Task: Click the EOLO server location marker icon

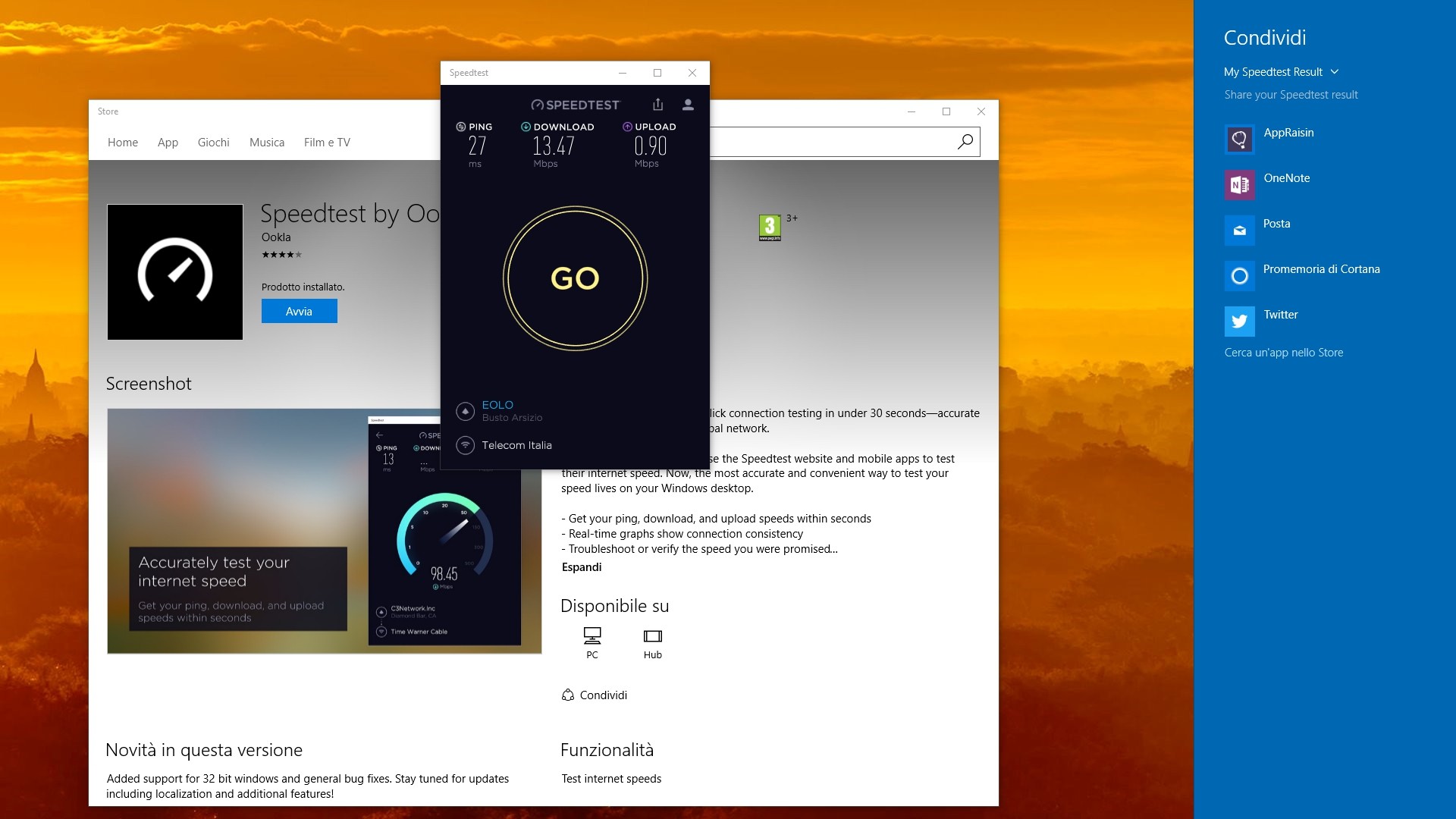Action: 465,411
